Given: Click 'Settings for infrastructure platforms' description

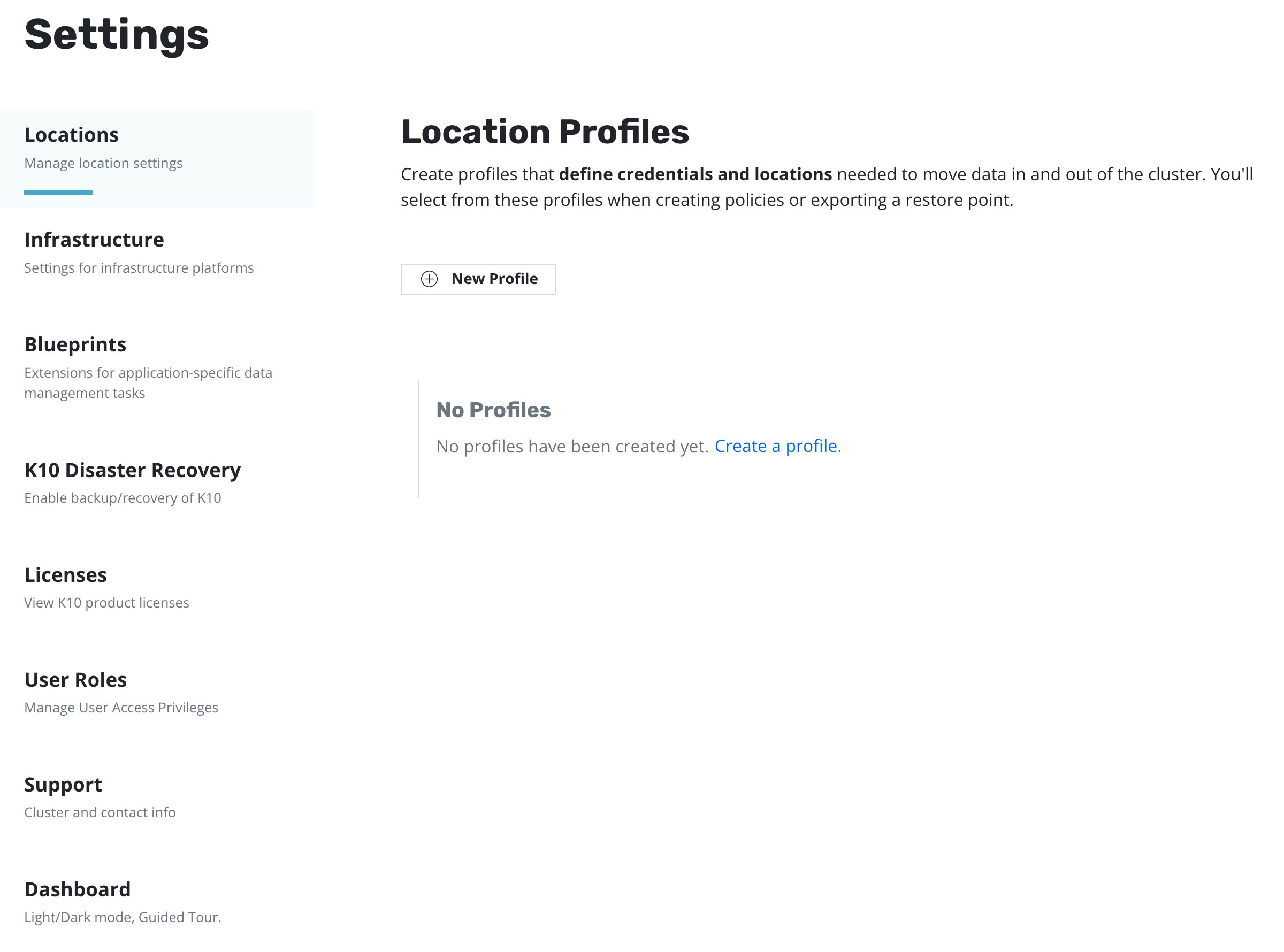Looking at the screenshot, I should [x=139, y=268].
